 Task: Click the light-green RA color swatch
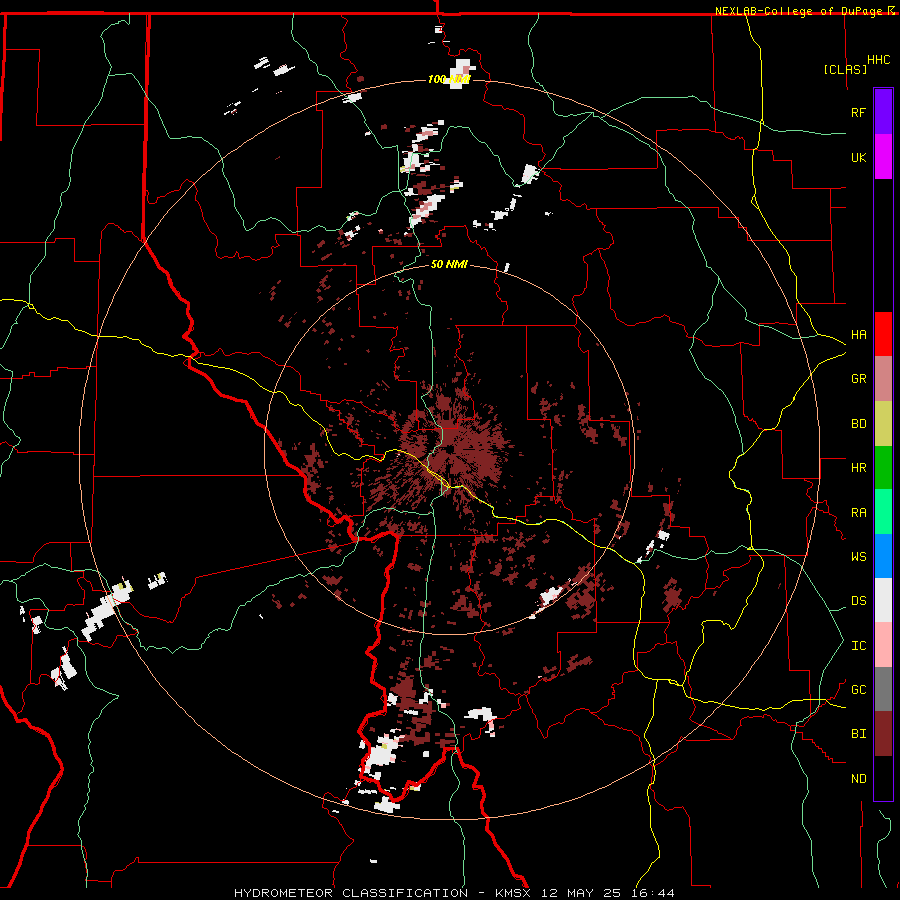pos(883,512)
